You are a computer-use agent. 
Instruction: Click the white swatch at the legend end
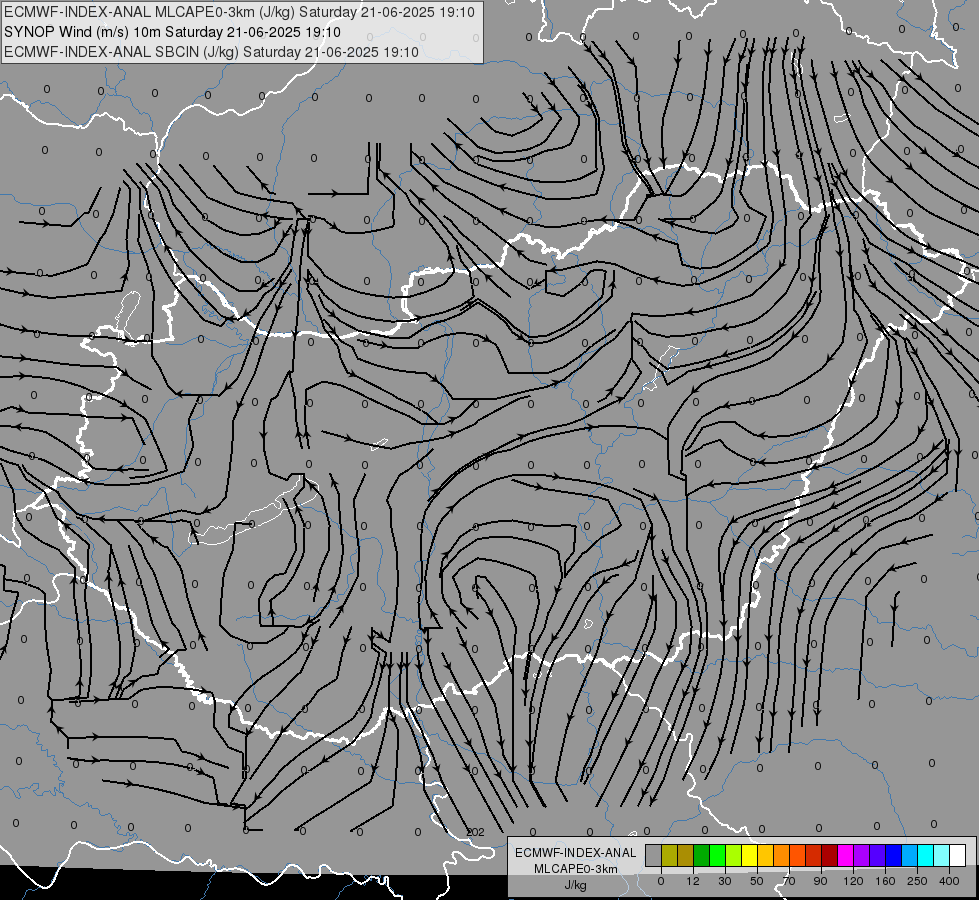click(957, 856)
